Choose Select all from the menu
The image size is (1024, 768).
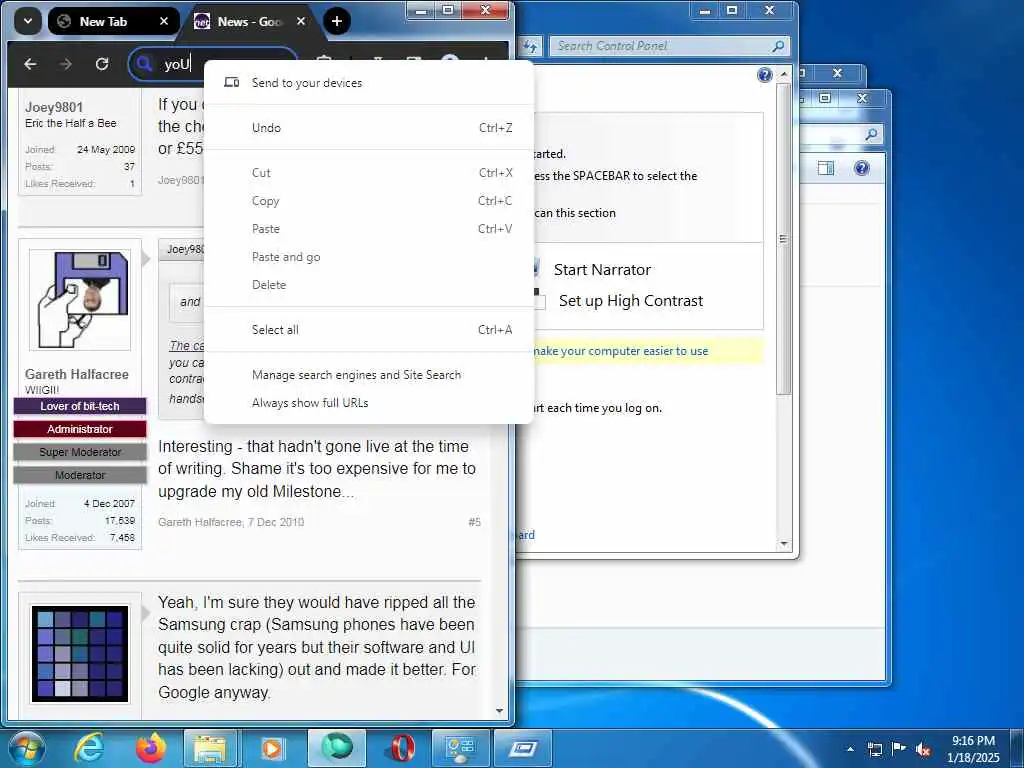[369, 330]
